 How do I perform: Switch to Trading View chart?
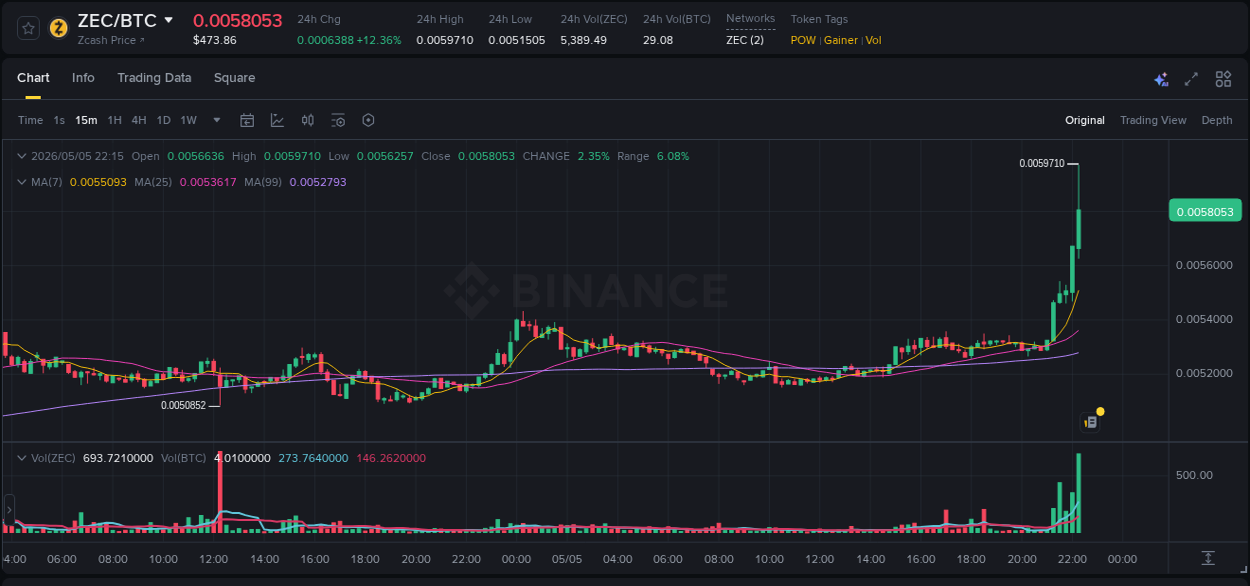tap(1153, 120)
